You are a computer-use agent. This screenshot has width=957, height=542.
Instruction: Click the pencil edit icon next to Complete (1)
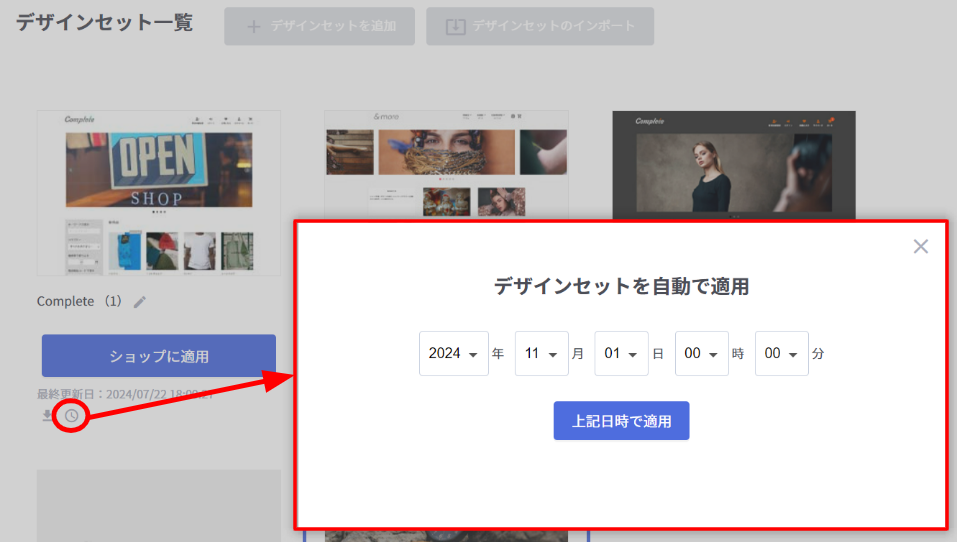140,302
